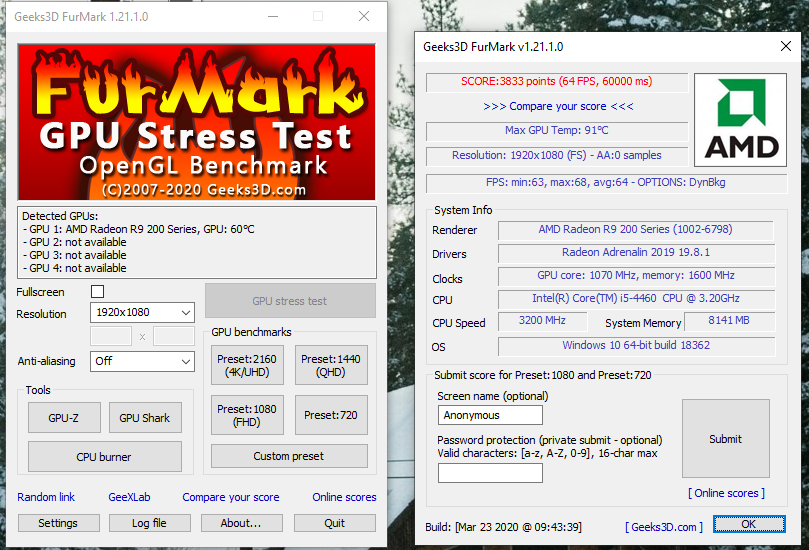The image size is (809, 550).
Task: Click the FPS: min:63, max:68 field
Action: [x=606, y=183]
